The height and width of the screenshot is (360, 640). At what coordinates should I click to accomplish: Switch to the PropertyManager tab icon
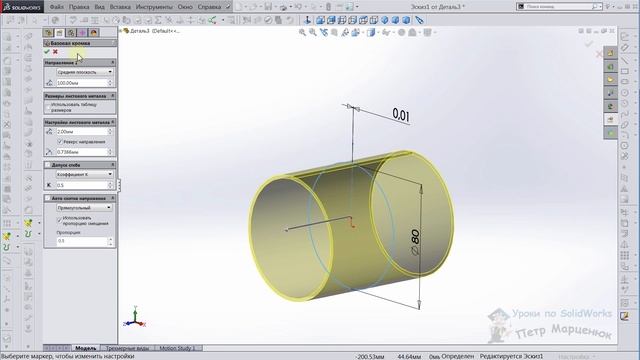point(60,33)
